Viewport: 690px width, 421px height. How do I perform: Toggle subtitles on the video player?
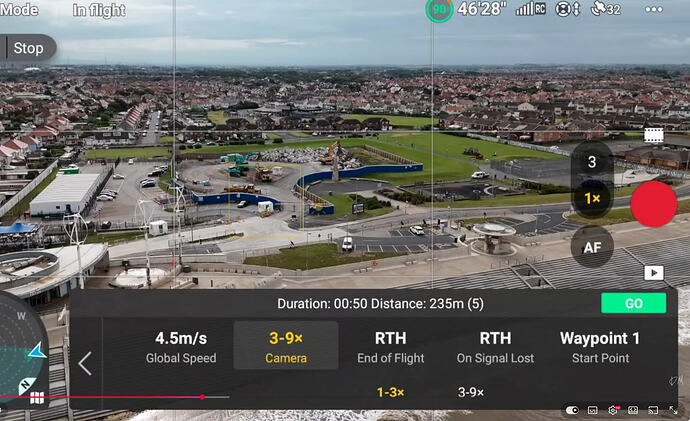(592, 410)
